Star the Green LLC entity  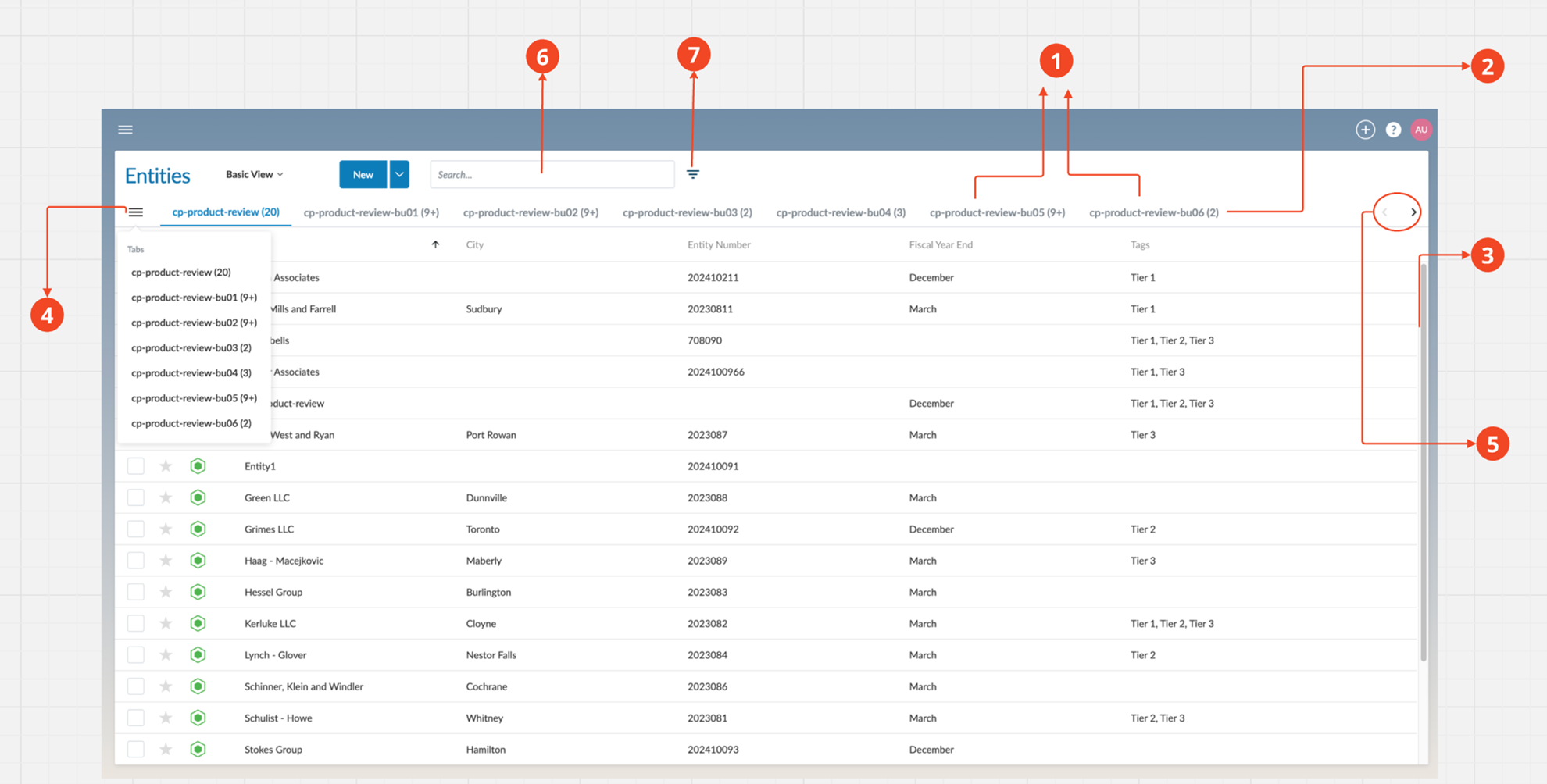166,497
